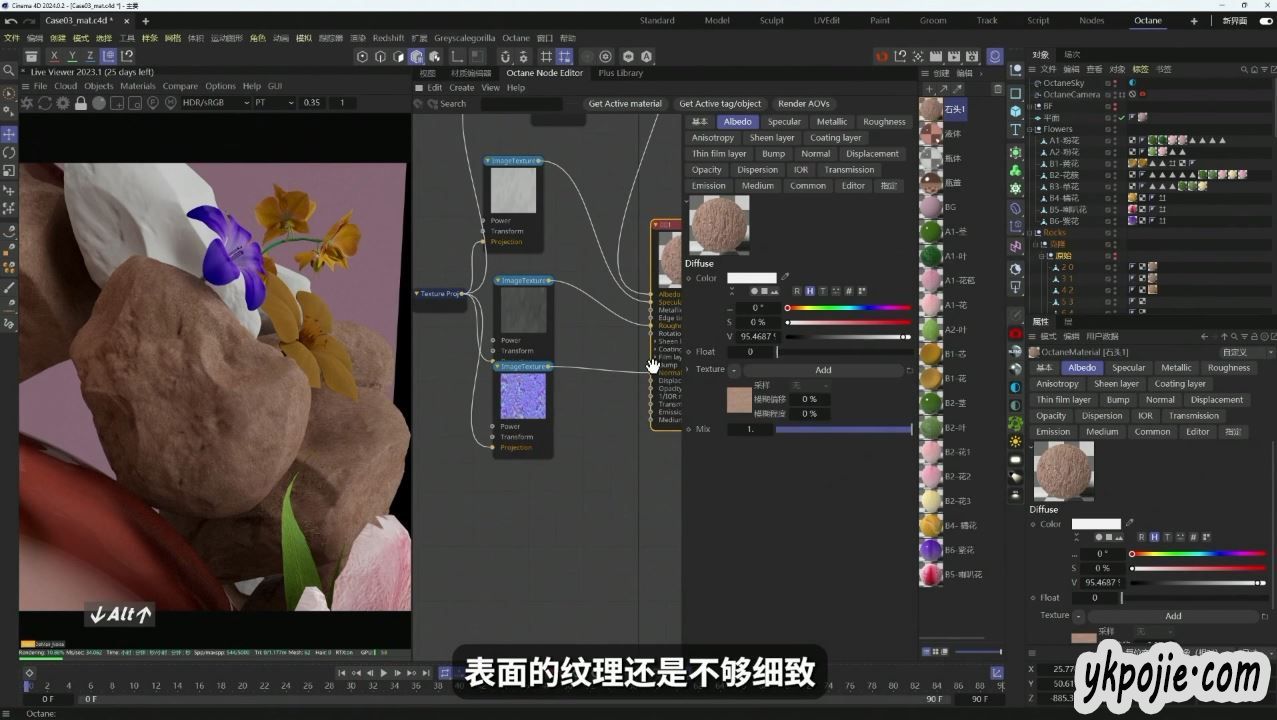Screen dimensions: 1277x720
Task: Toggle the Y axis lock
Action: pos(72,57)
